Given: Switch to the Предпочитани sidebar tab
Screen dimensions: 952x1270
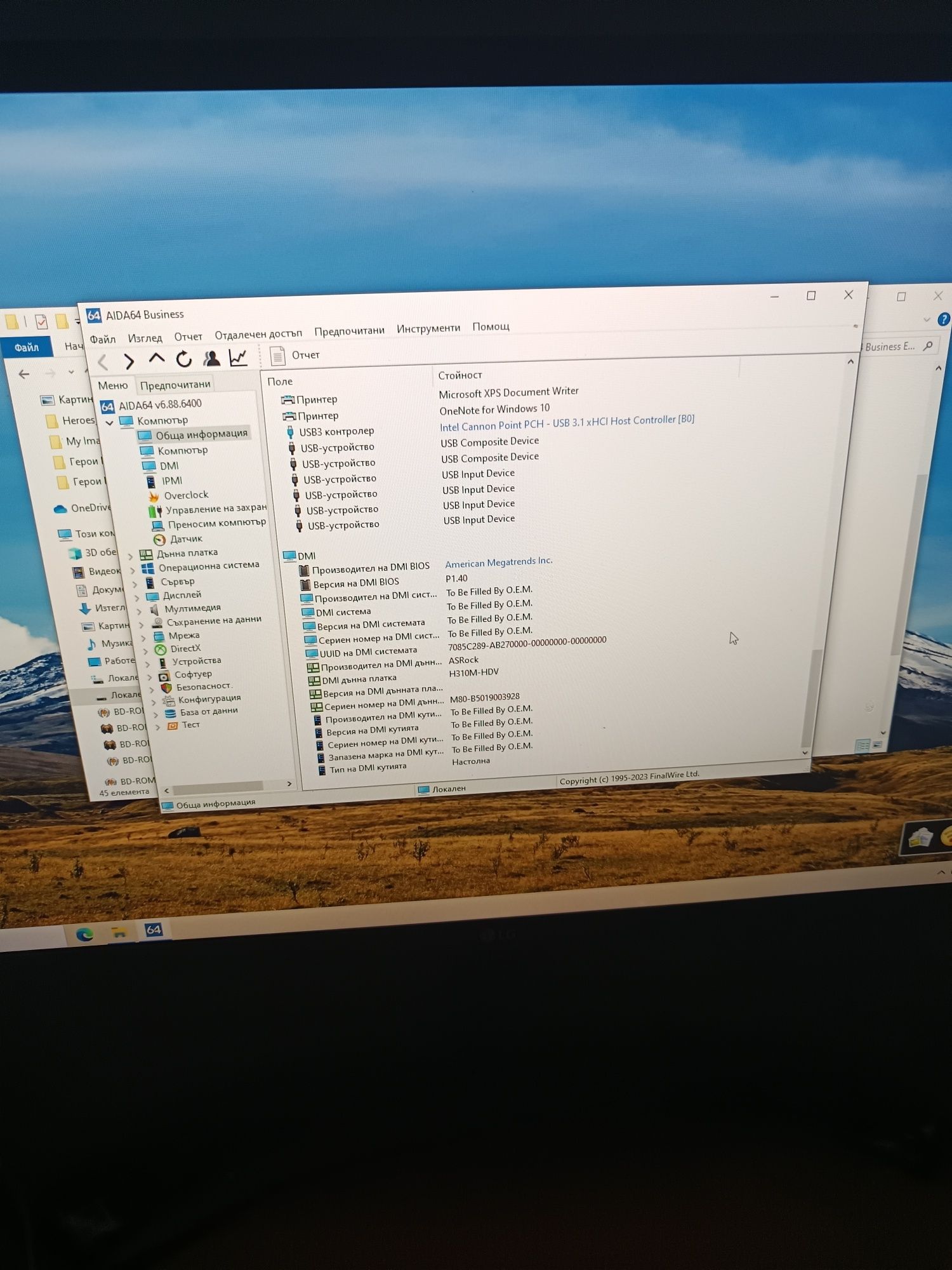Looking at the screenshot, I should click(175, 384).
